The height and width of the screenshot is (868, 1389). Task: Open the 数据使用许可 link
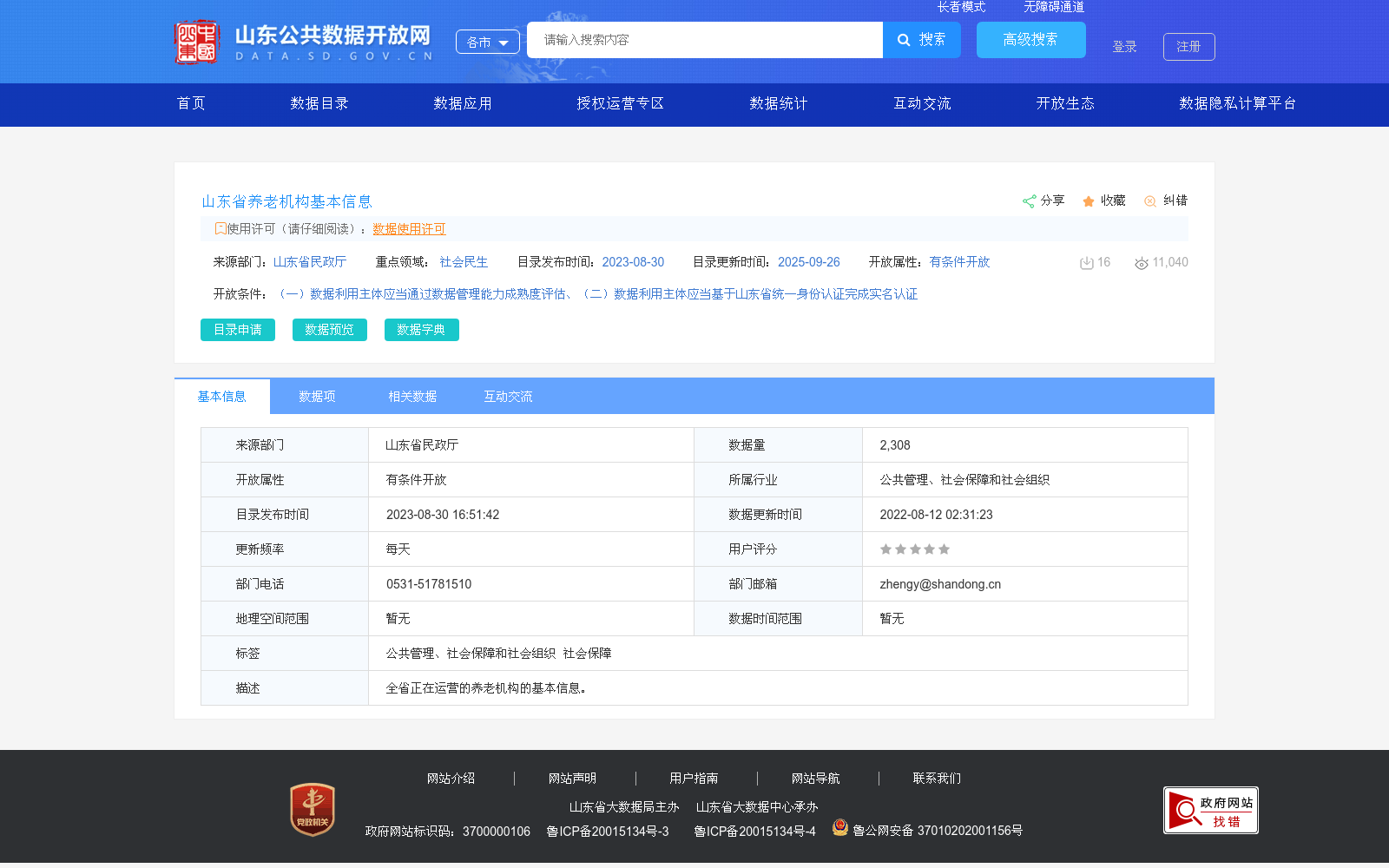[x=409, y=229]
